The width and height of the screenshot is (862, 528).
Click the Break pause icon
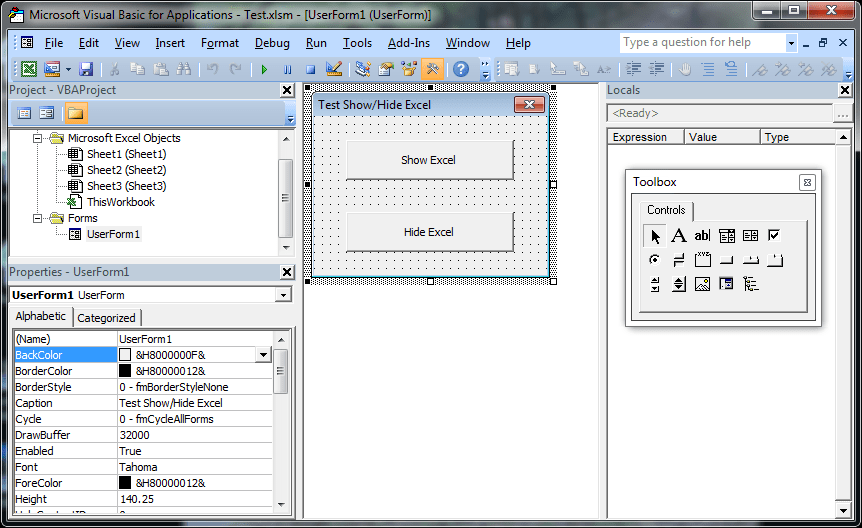point(288,69)
